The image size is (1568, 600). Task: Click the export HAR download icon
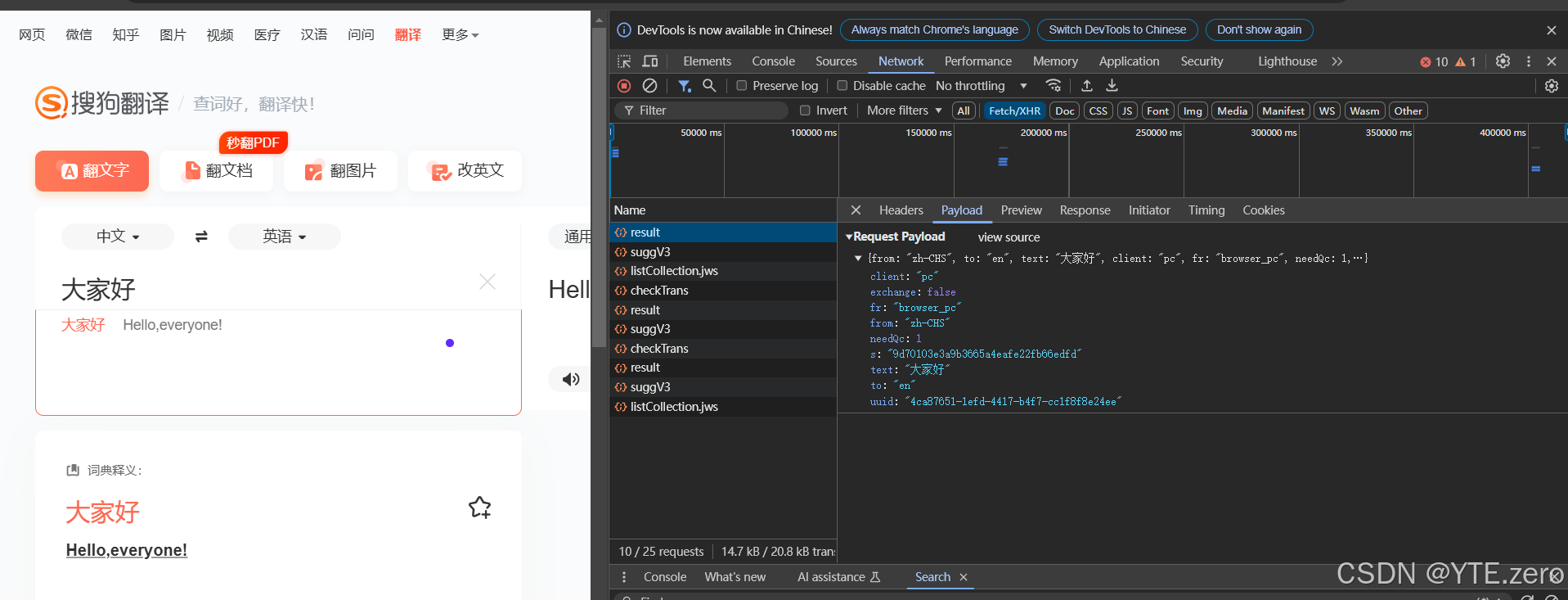pos(1112,85)
